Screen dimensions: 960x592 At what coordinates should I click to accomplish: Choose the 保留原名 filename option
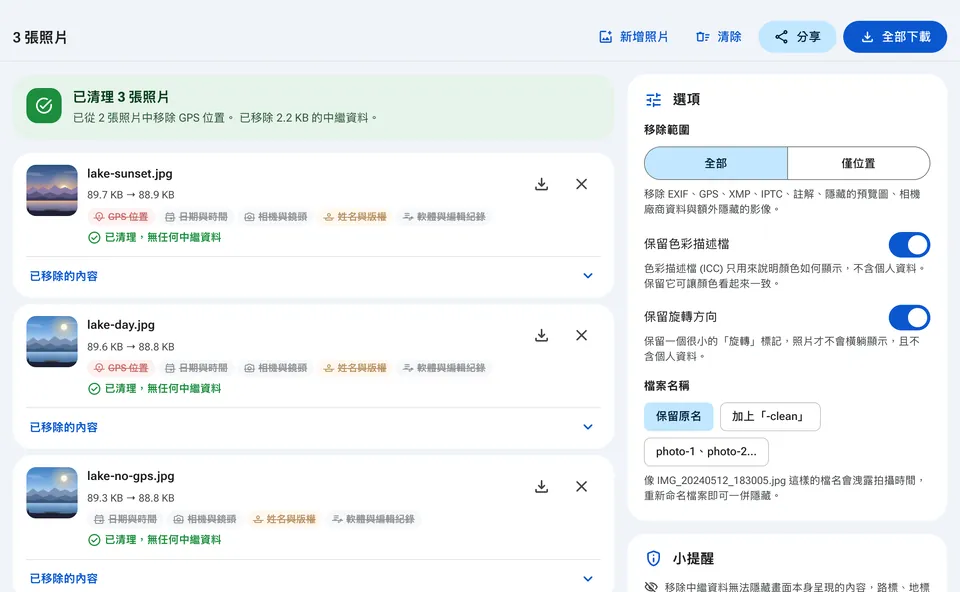(678, 416)
